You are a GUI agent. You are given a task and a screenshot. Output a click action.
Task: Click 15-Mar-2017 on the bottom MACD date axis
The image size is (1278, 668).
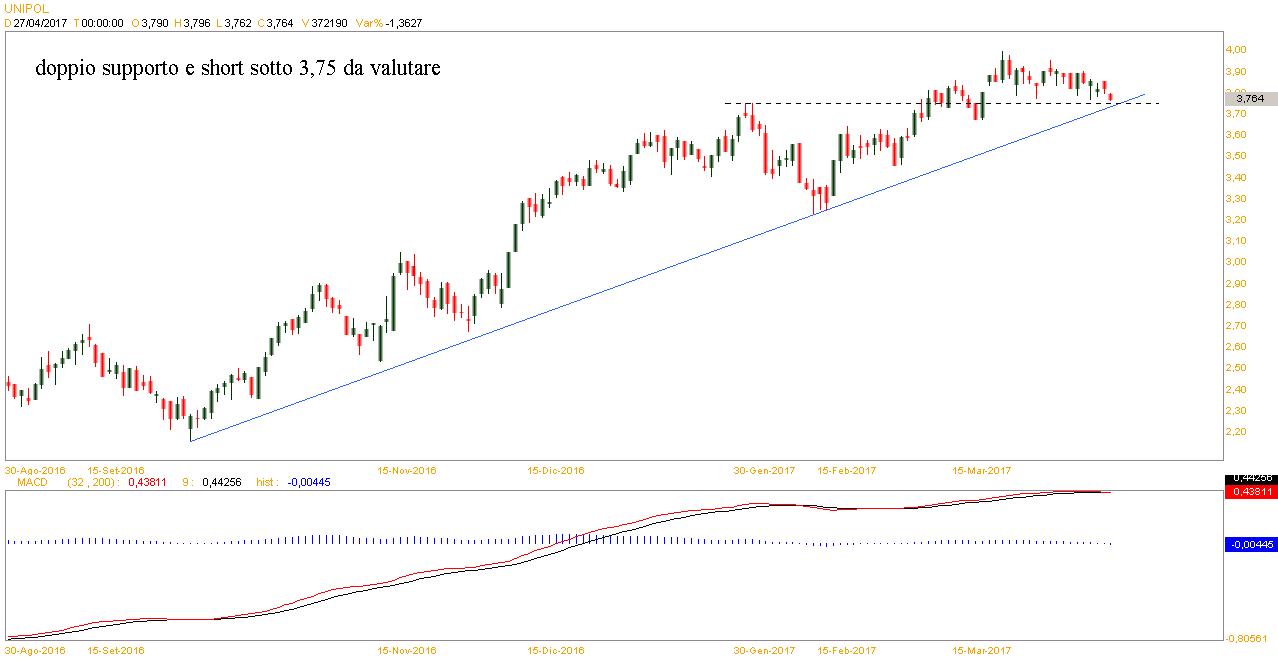pyautogui.click(x=982, y=650)
